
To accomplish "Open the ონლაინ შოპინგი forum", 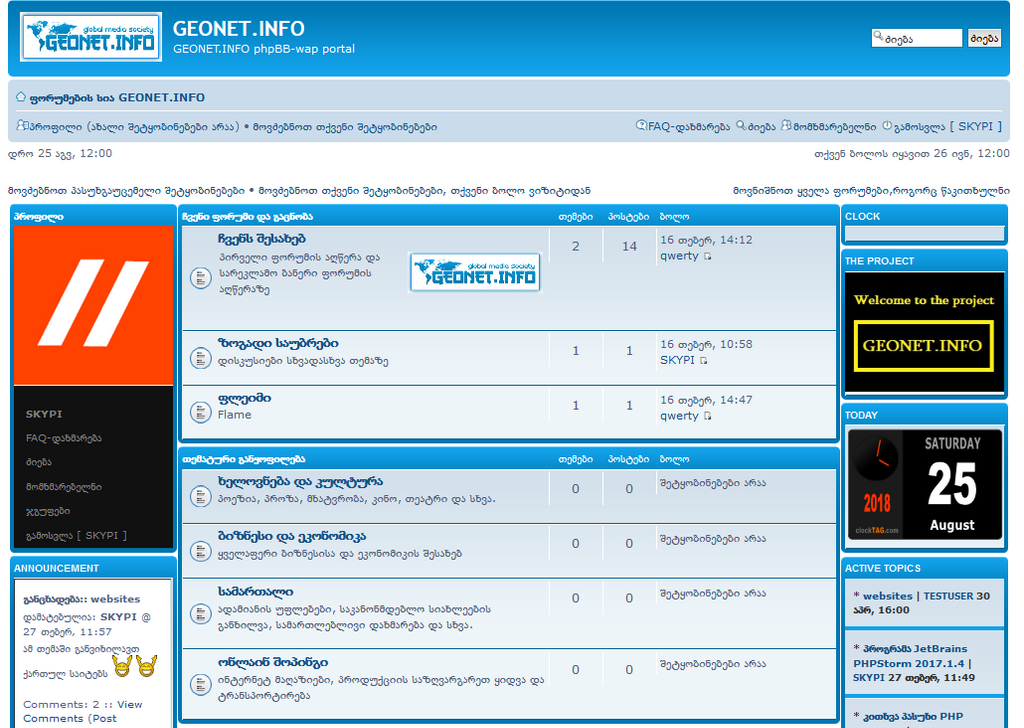I will tap(273, 663).
